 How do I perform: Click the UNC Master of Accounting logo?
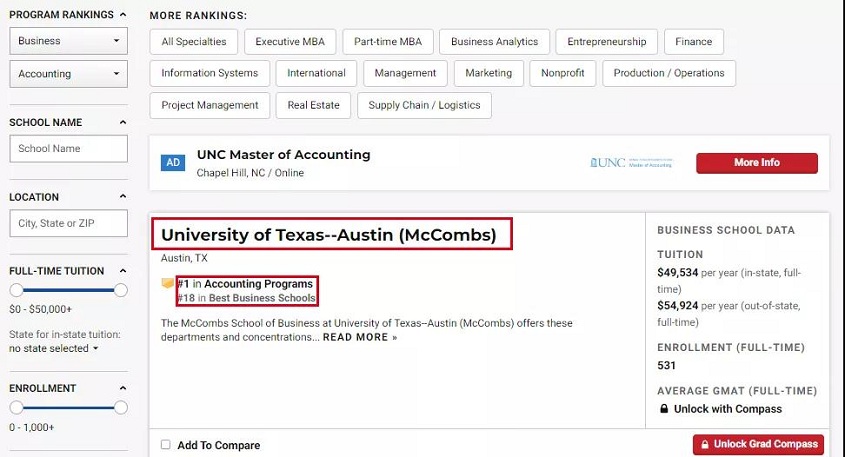[x=632, y=163]
